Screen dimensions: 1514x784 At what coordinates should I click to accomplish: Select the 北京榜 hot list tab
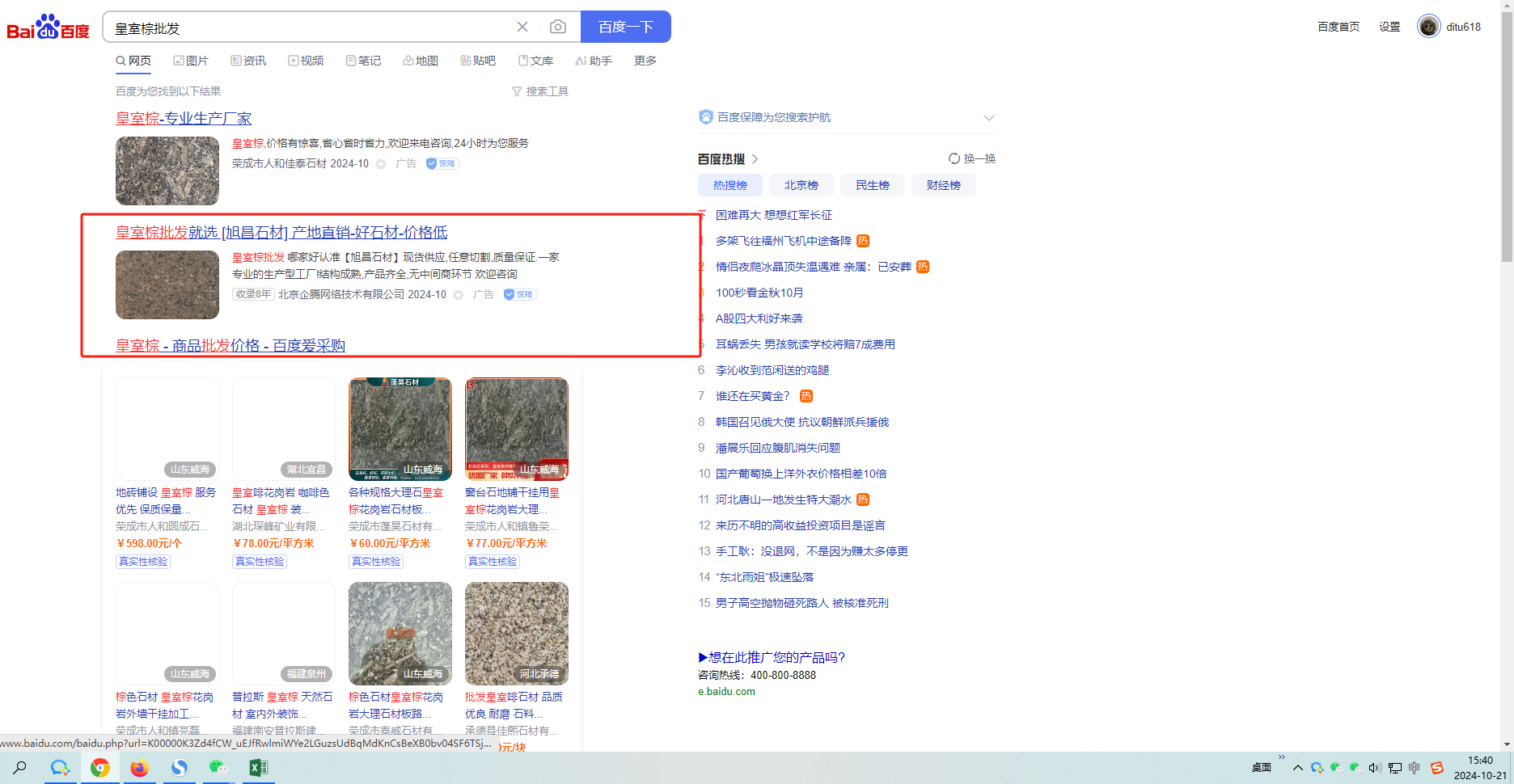801,185
